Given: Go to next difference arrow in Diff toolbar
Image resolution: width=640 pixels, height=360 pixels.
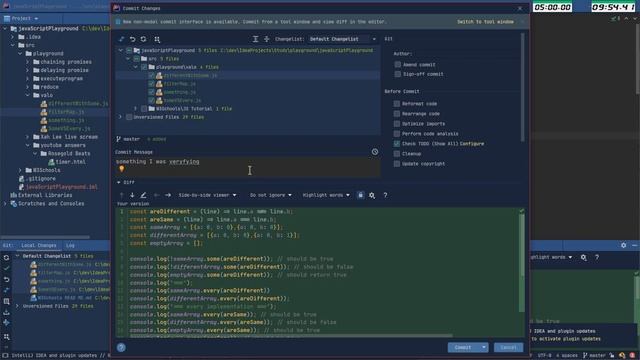Looking at the screenshot, I should 132,195.
